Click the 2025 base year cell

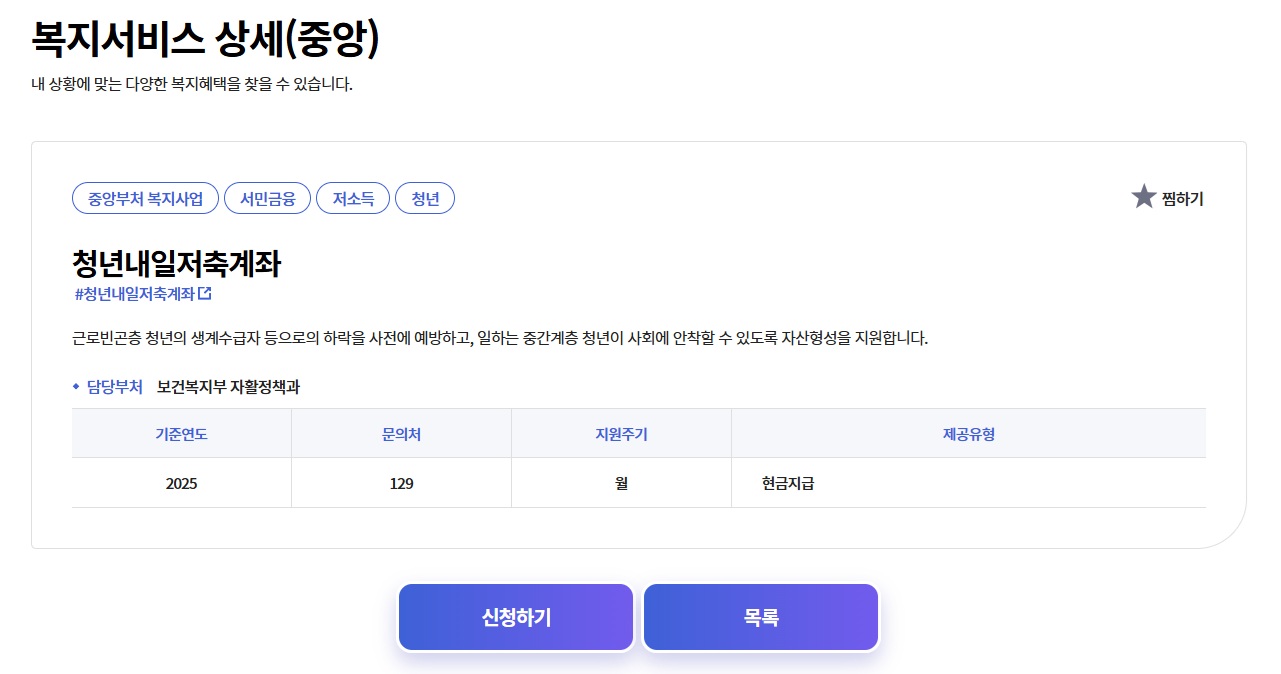(x=181, y=481)
